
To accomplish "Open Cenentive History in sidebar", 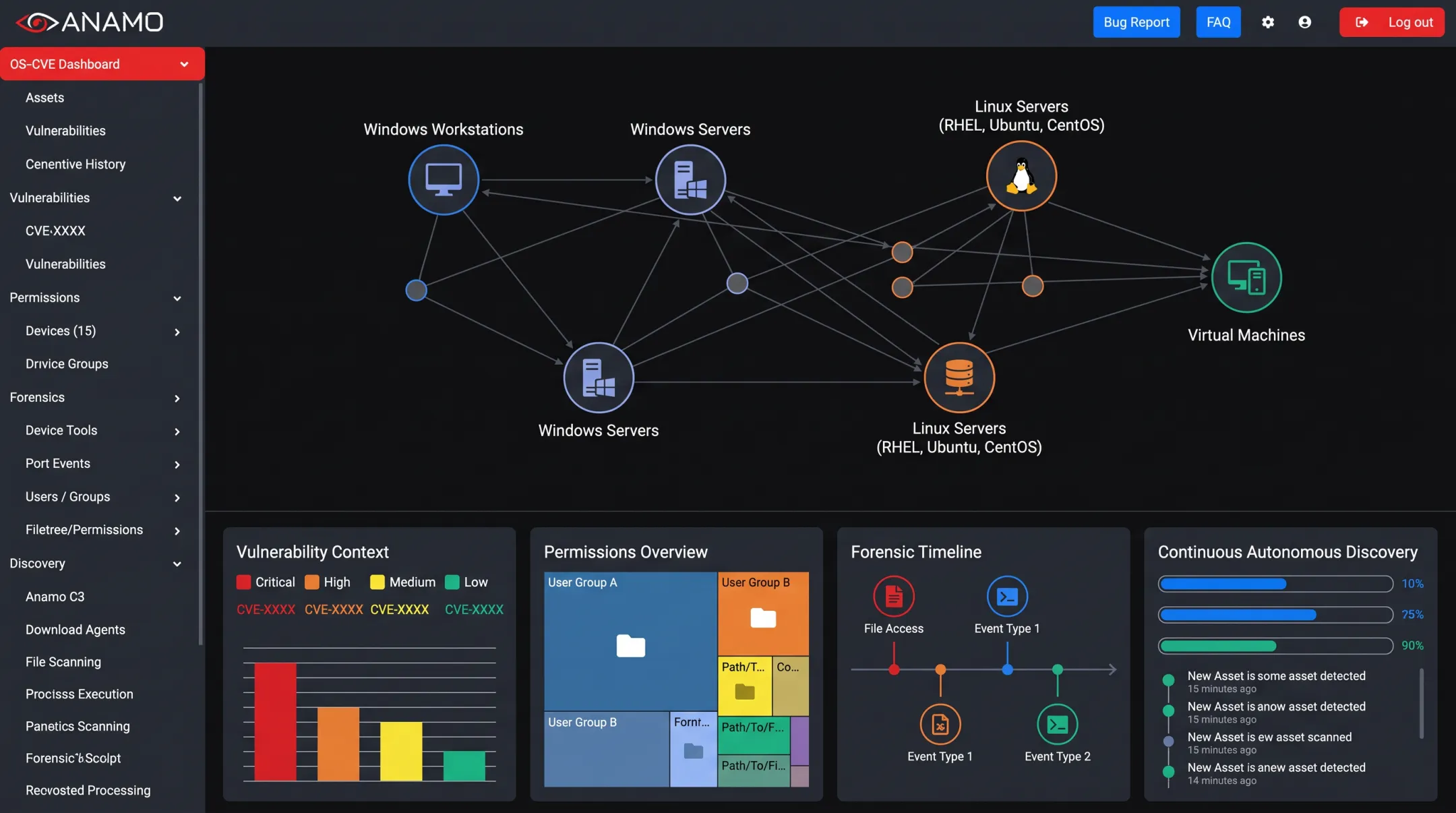I will pos(75,164).
